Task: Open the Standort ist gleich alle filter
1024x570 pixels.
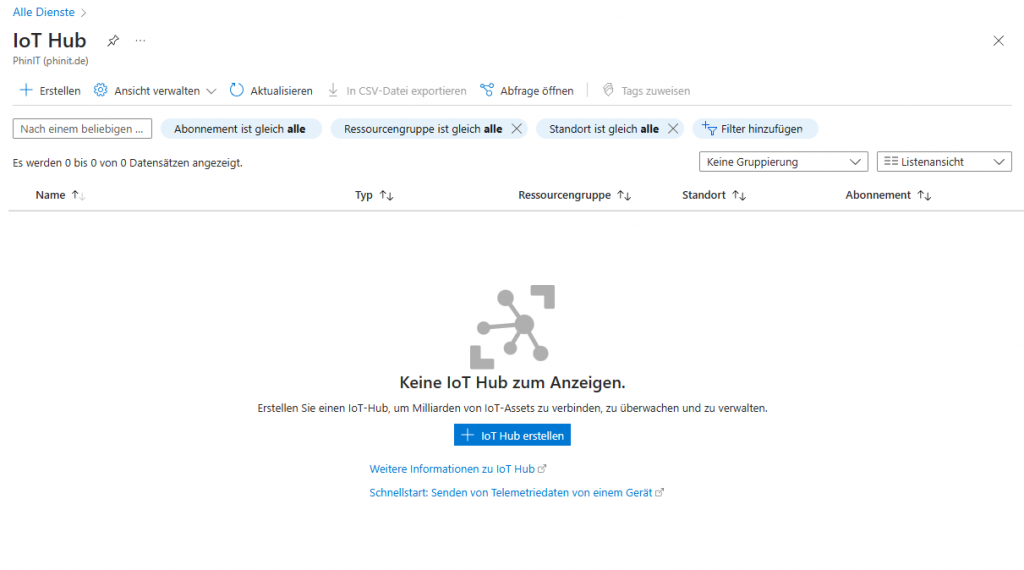Action: tap(603, 129)
